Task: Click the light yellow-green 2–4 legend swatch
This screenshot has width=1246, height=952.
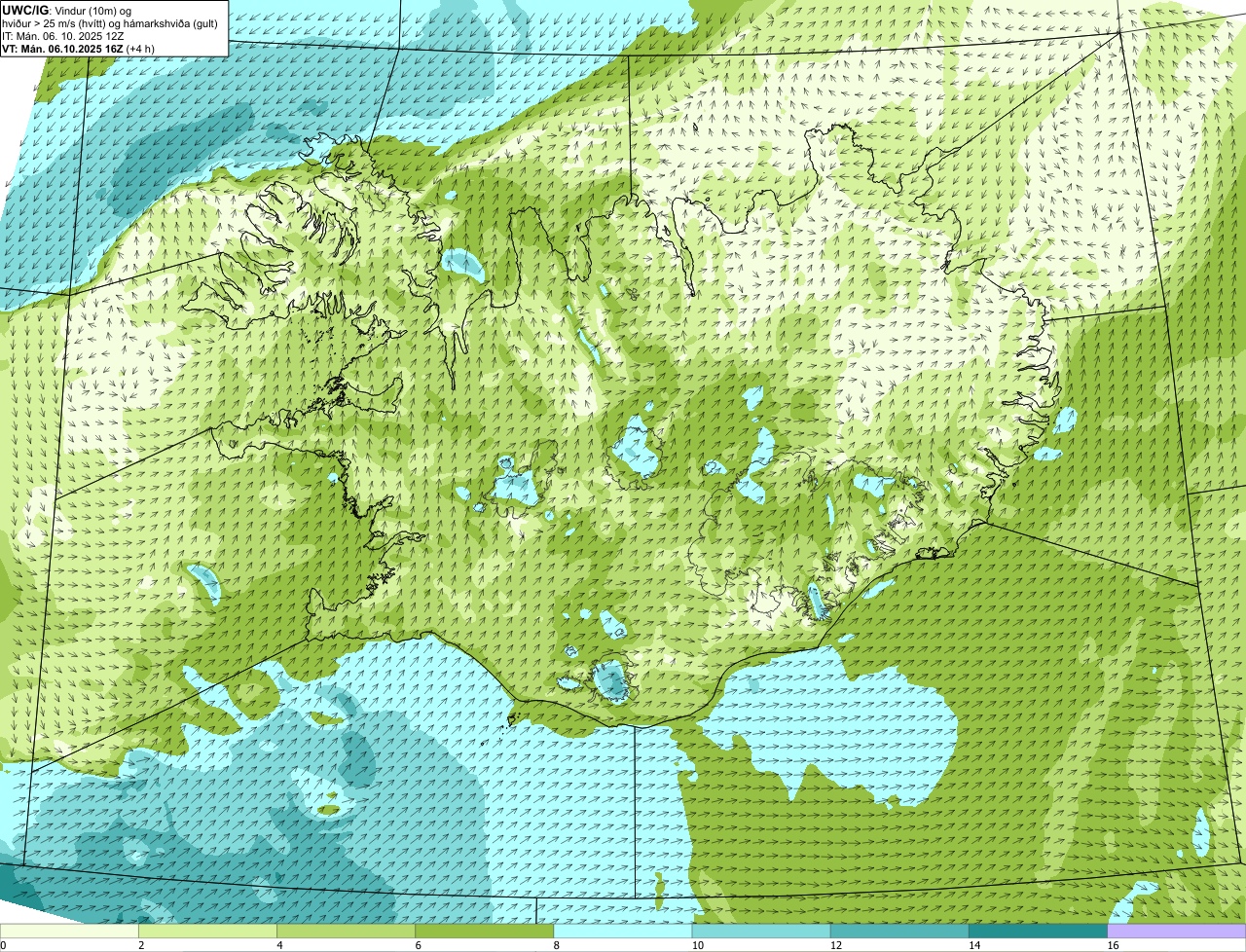Action: [x=207, y=932]
